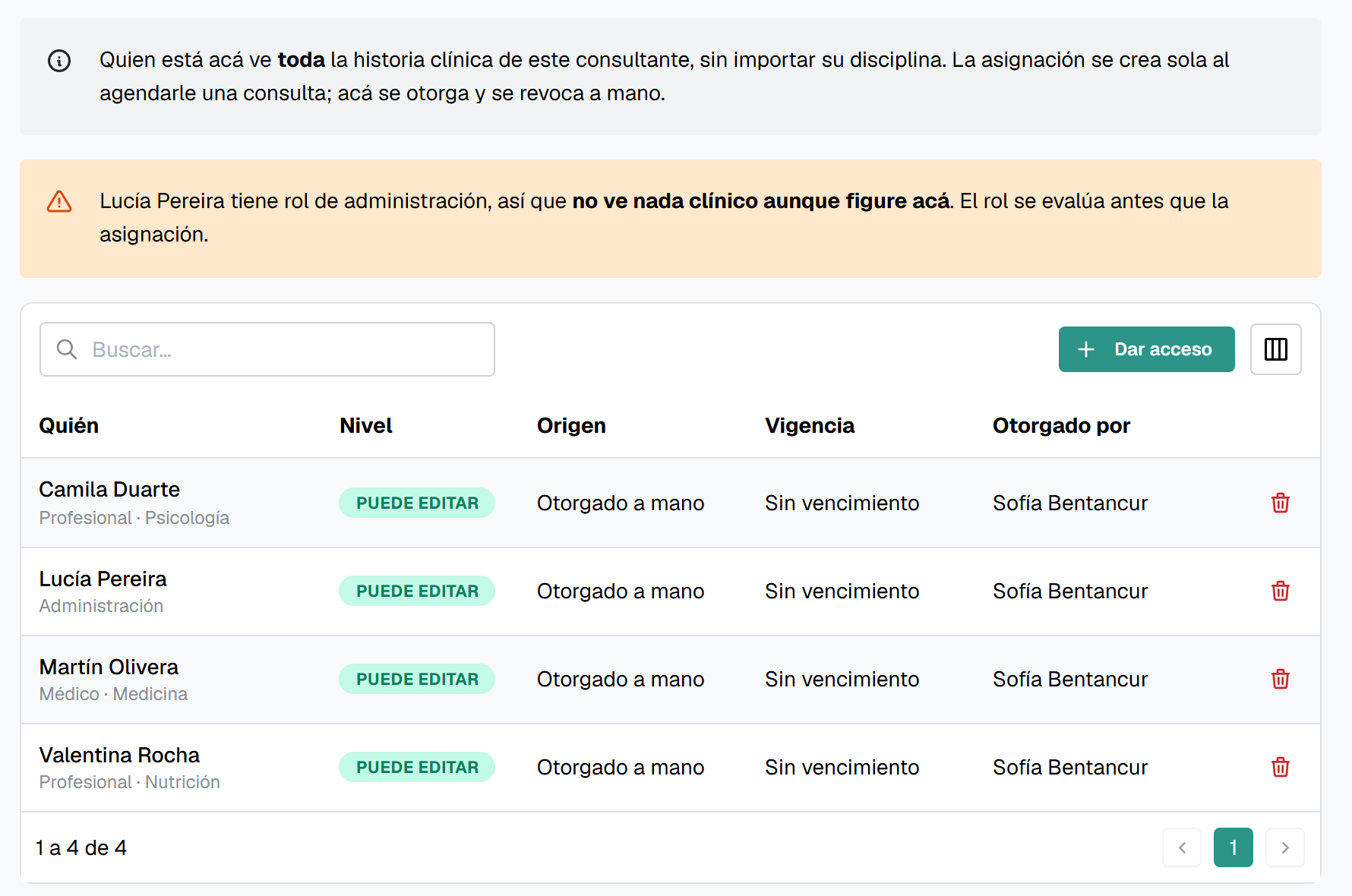The height and width of the screenshot is (896, 1352).
Task: Click the warning triangle icon in orange alert
Action: [59, 202]
